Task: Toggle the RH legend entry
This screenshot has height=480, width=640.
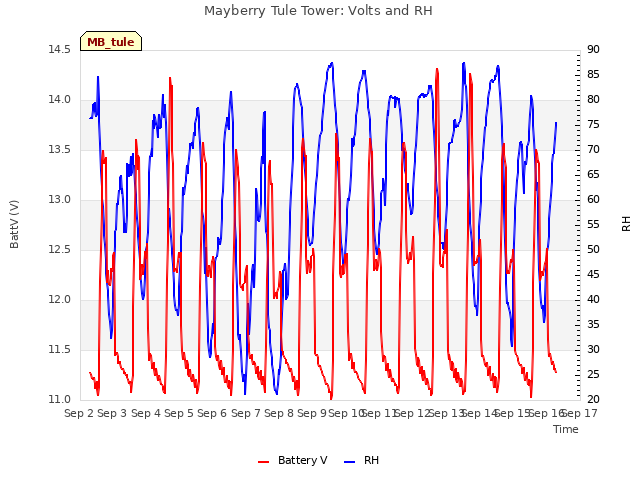Action: 362,460
